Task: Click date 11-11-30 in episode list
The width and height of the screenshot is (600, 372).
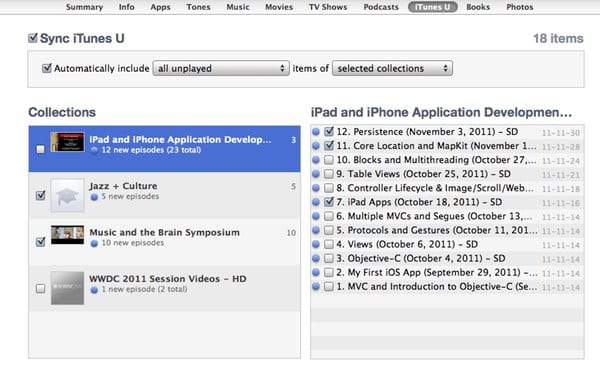Action: [561, 133]
